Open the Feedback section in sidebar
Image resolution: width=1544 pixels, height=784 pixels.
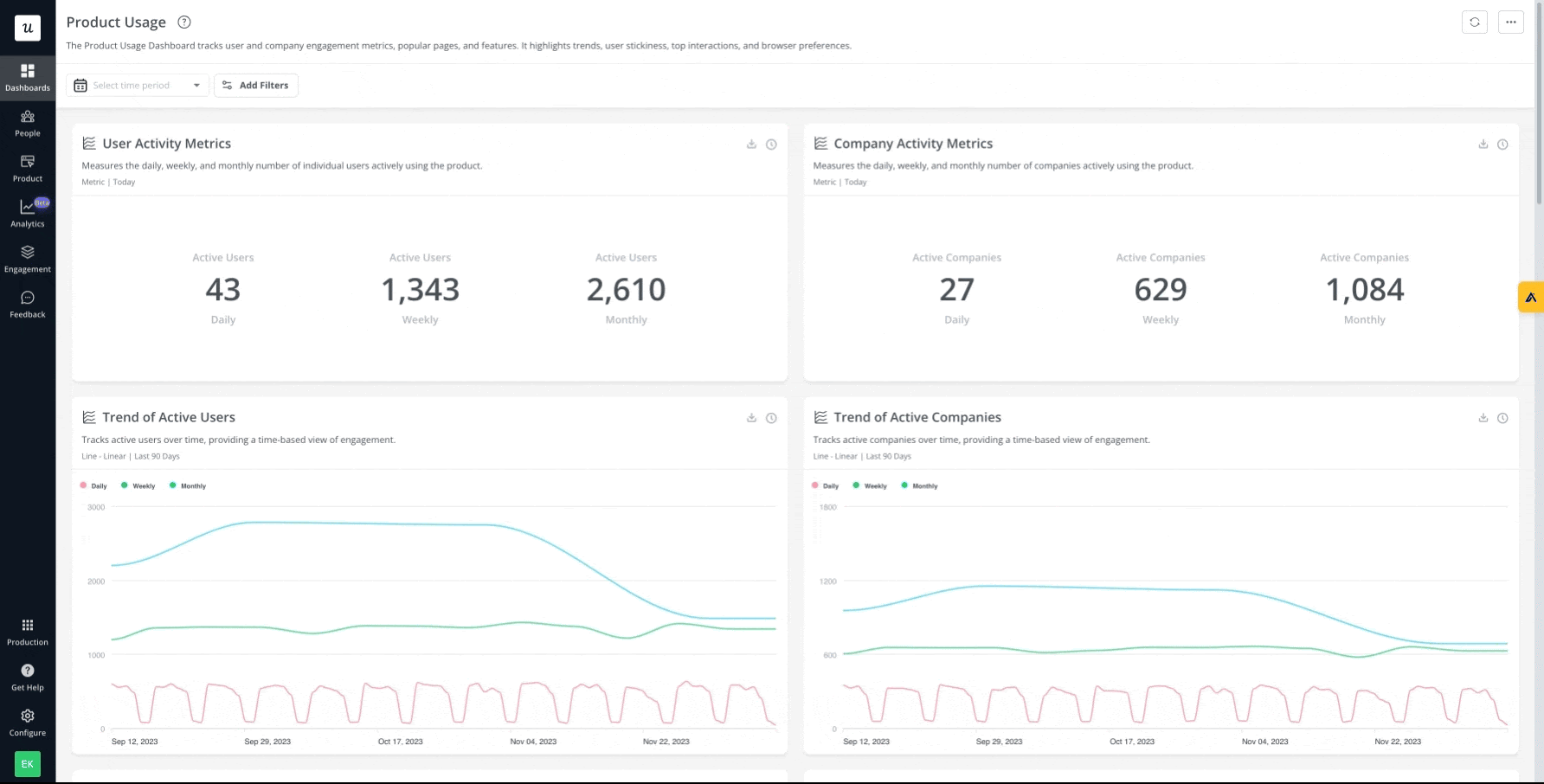tap(28, 303)
